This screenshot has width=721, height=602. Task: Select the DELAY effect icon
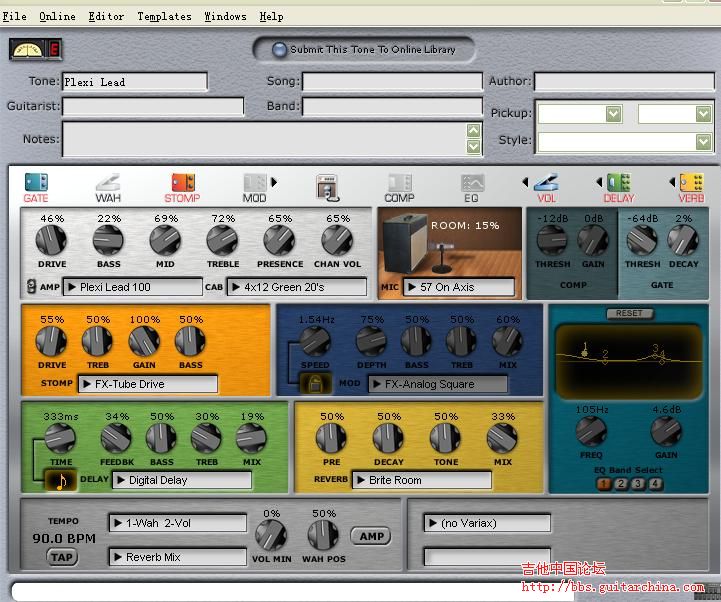click(619, 184)
